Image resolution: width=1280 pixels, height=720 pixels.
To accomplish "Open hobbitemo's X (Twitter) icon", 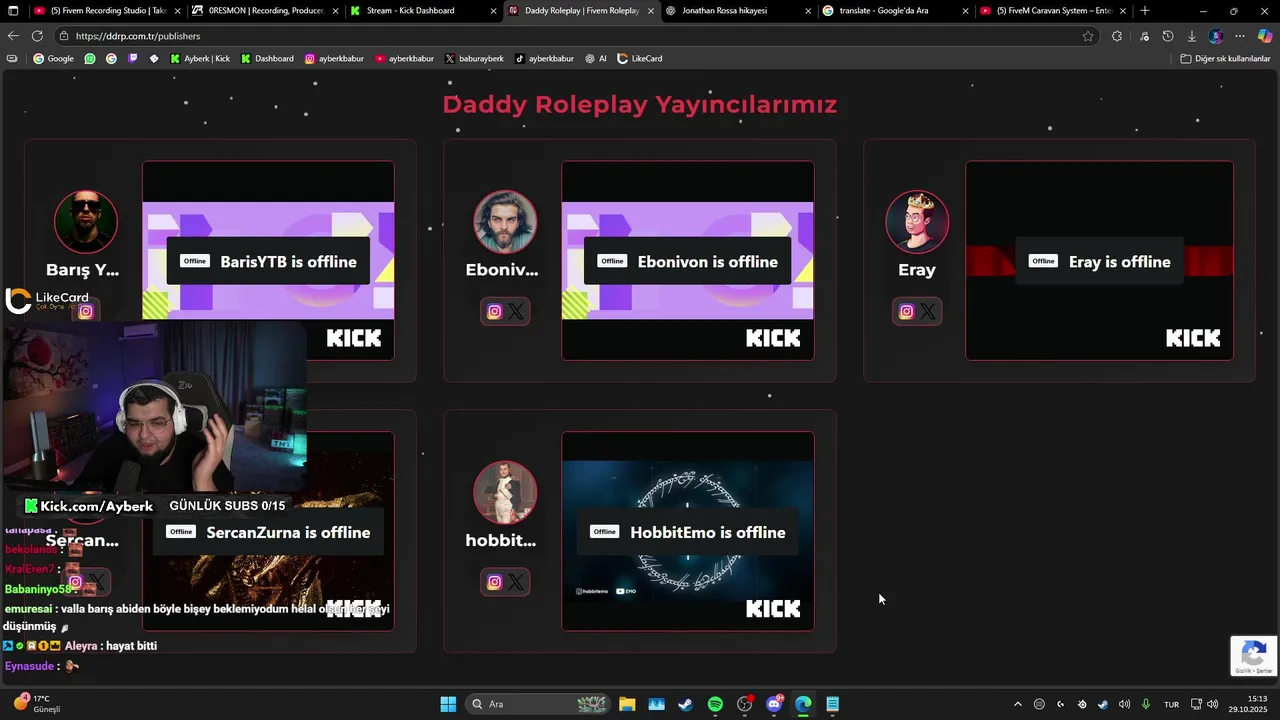I will click(x=516, y=582).
